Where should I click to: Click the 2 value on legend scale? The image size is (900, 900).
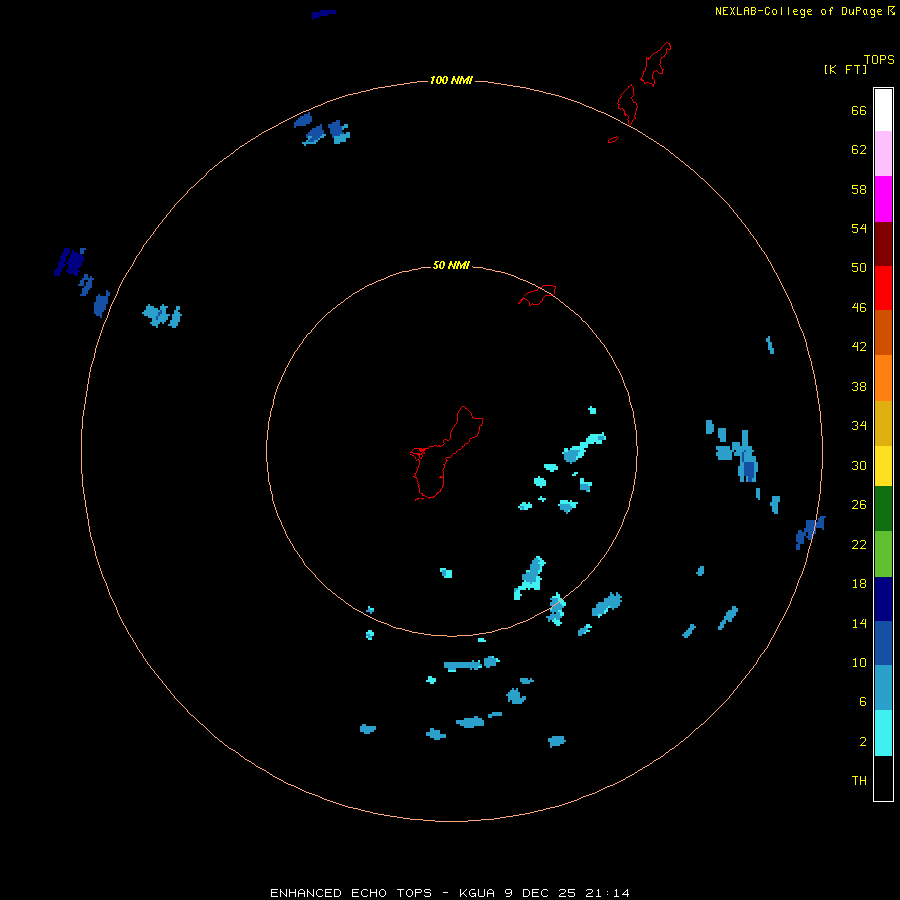point(863,742)
